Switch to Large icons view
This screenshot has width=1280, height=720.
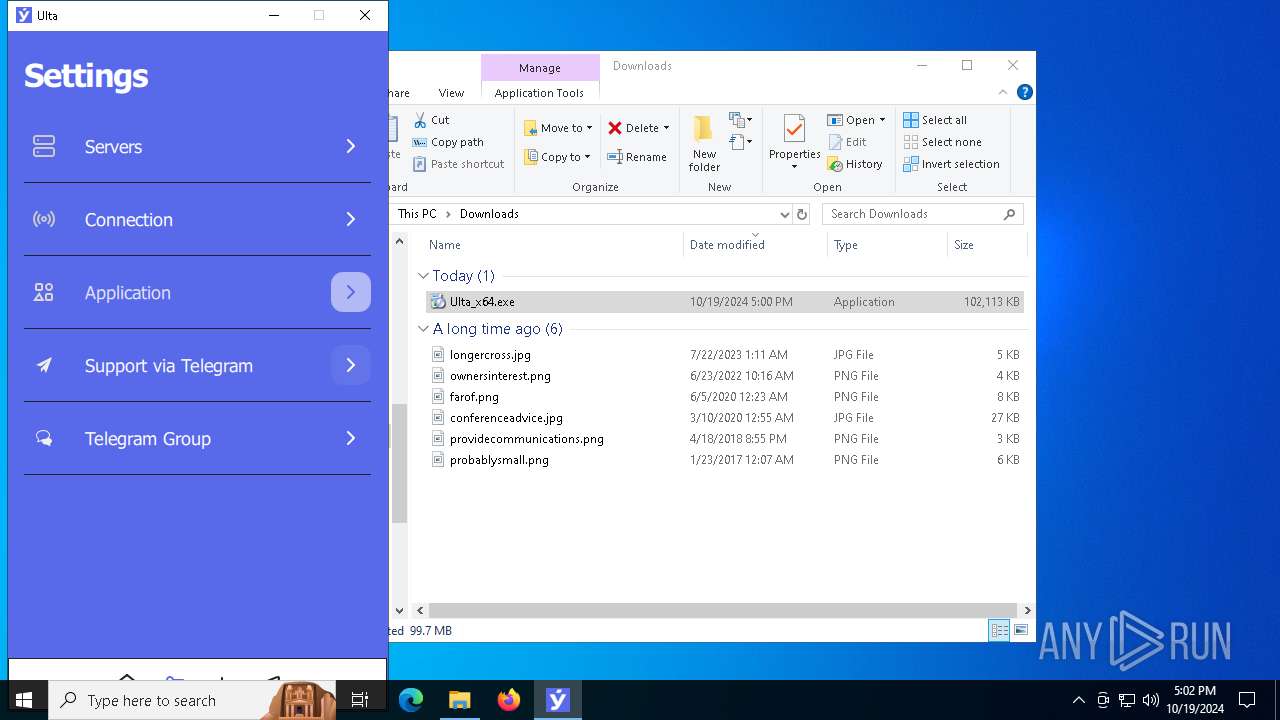pos(1021,631)
